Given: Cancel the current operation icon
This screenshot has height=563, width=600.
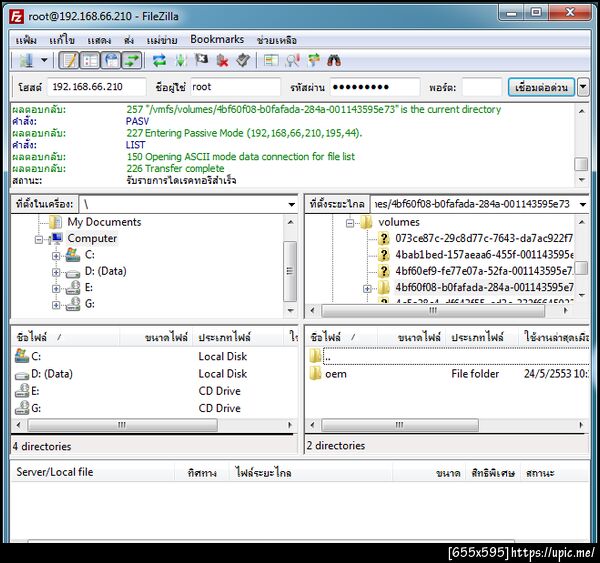Looking at the screenshot, I should [x=201, y=60].
